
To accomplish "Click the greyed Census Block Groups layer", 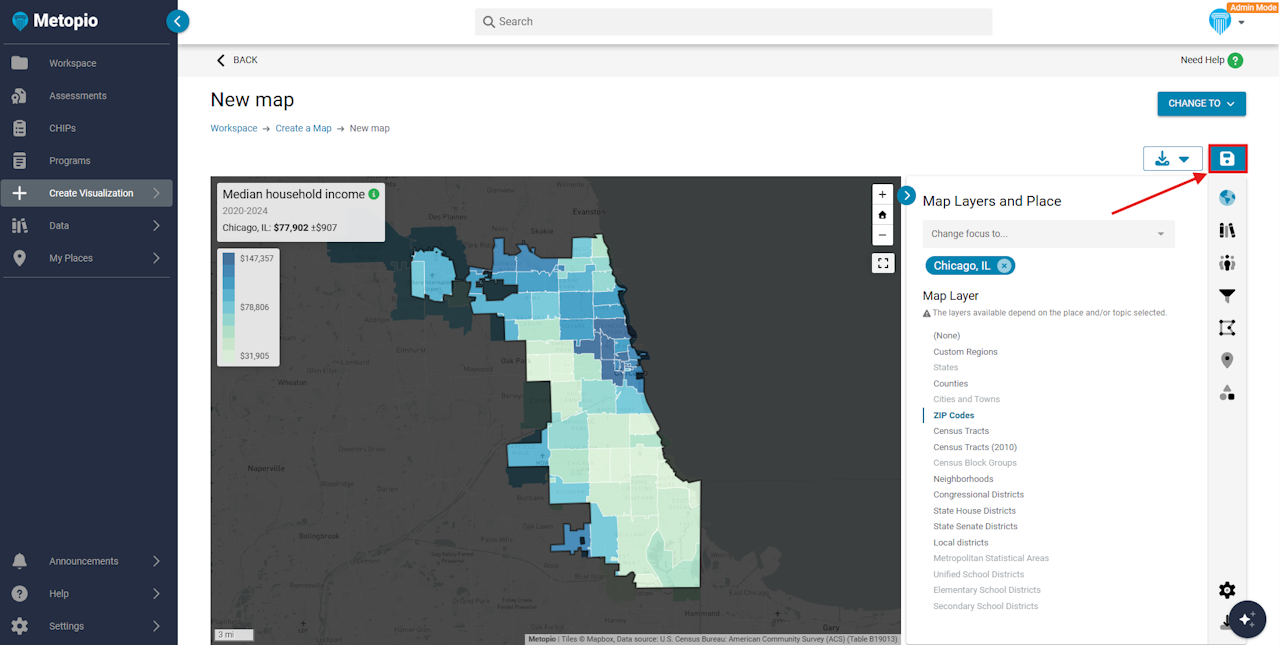I will tap(975, 463).
